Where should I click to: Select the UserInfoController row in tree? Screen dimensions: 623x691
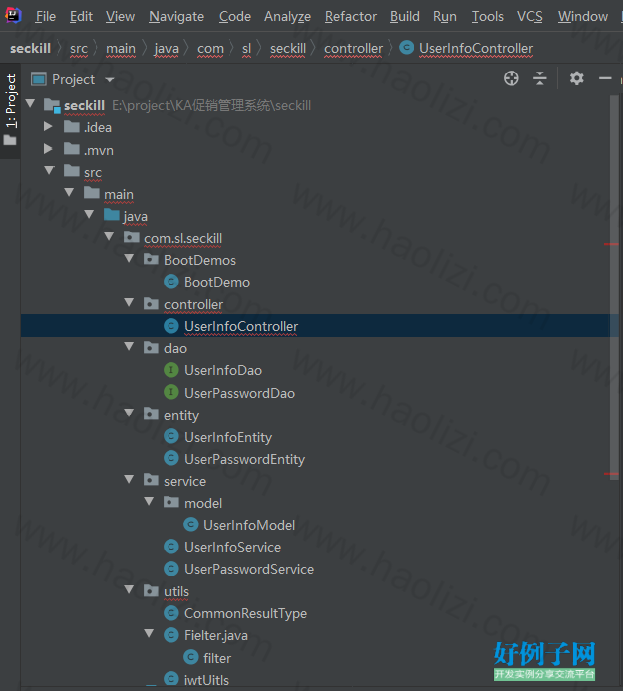[x=319, y=326]
